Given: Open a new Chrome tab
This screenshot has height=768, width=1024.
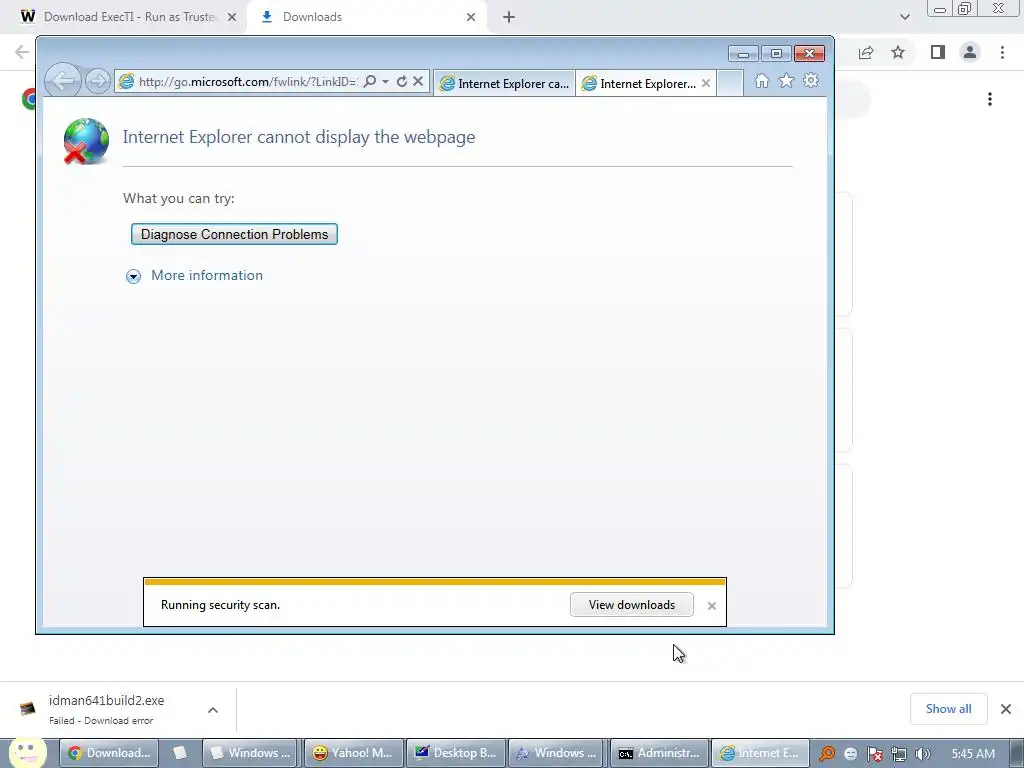Looking at the screenshot, I should [x=509, y=17].
